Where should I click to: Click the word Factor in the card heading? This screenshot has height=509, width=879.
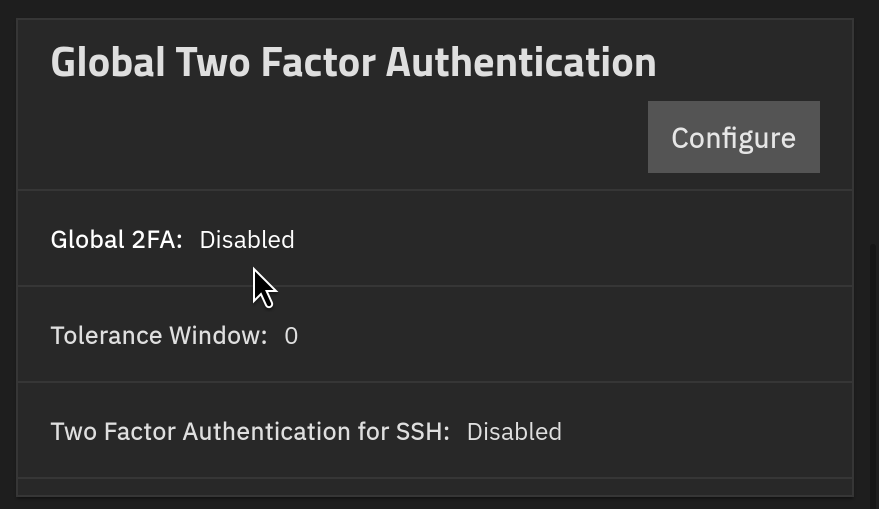tap(318, 62)
